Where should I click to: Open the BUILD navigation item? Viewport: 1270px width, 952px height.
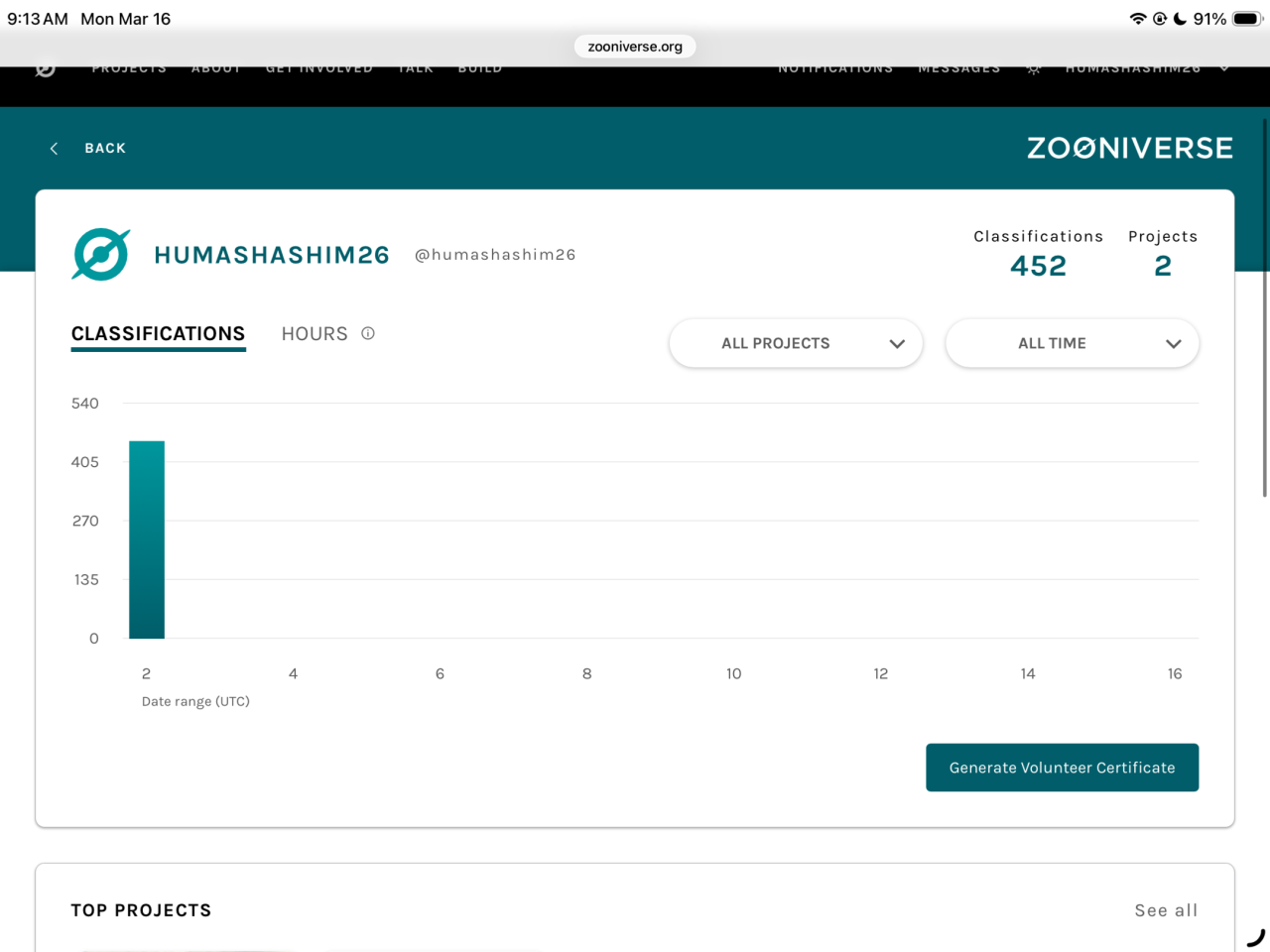point(480,69)
